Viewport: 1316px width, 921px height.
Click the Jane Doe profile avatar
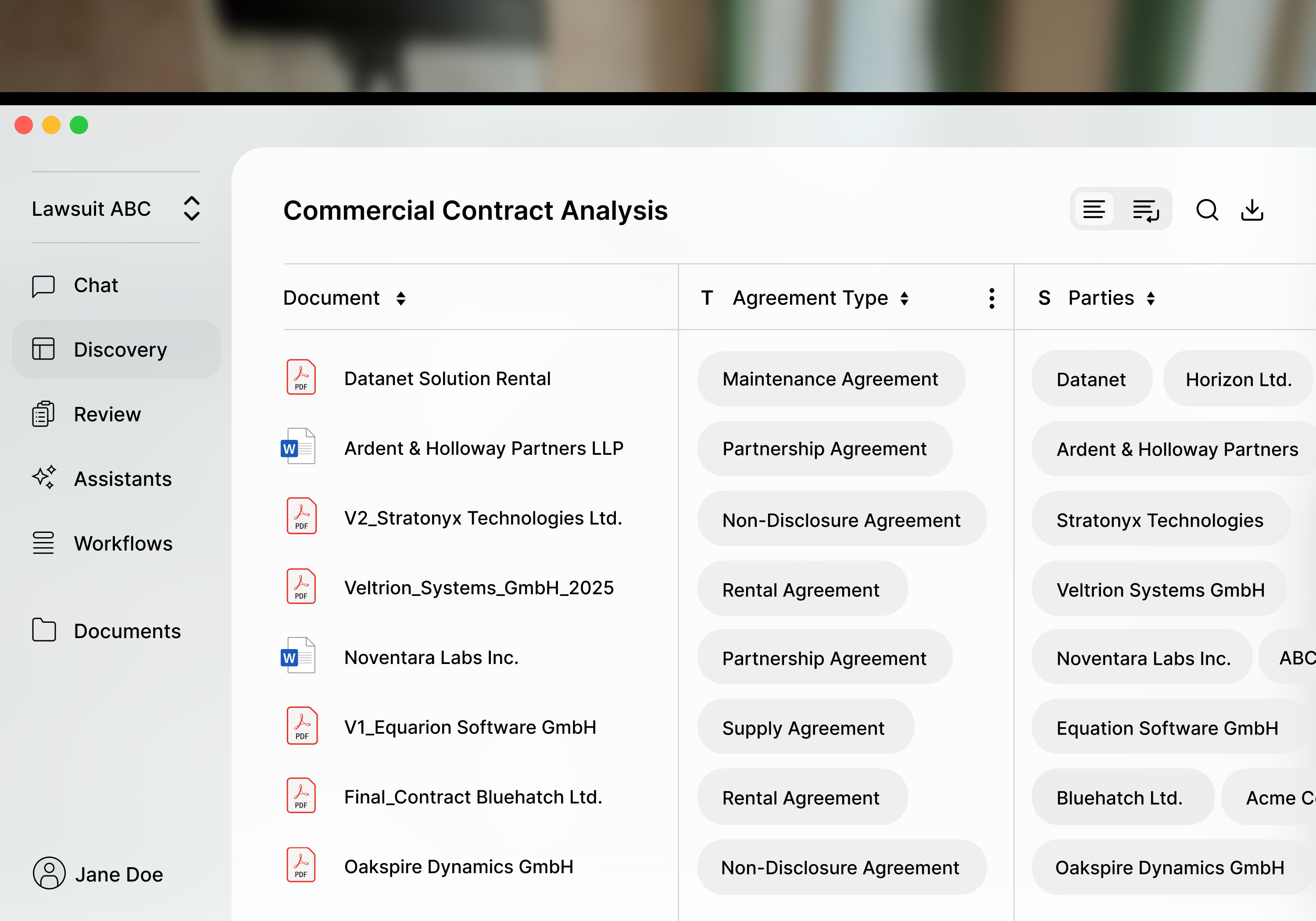click(x=49, y=873)
